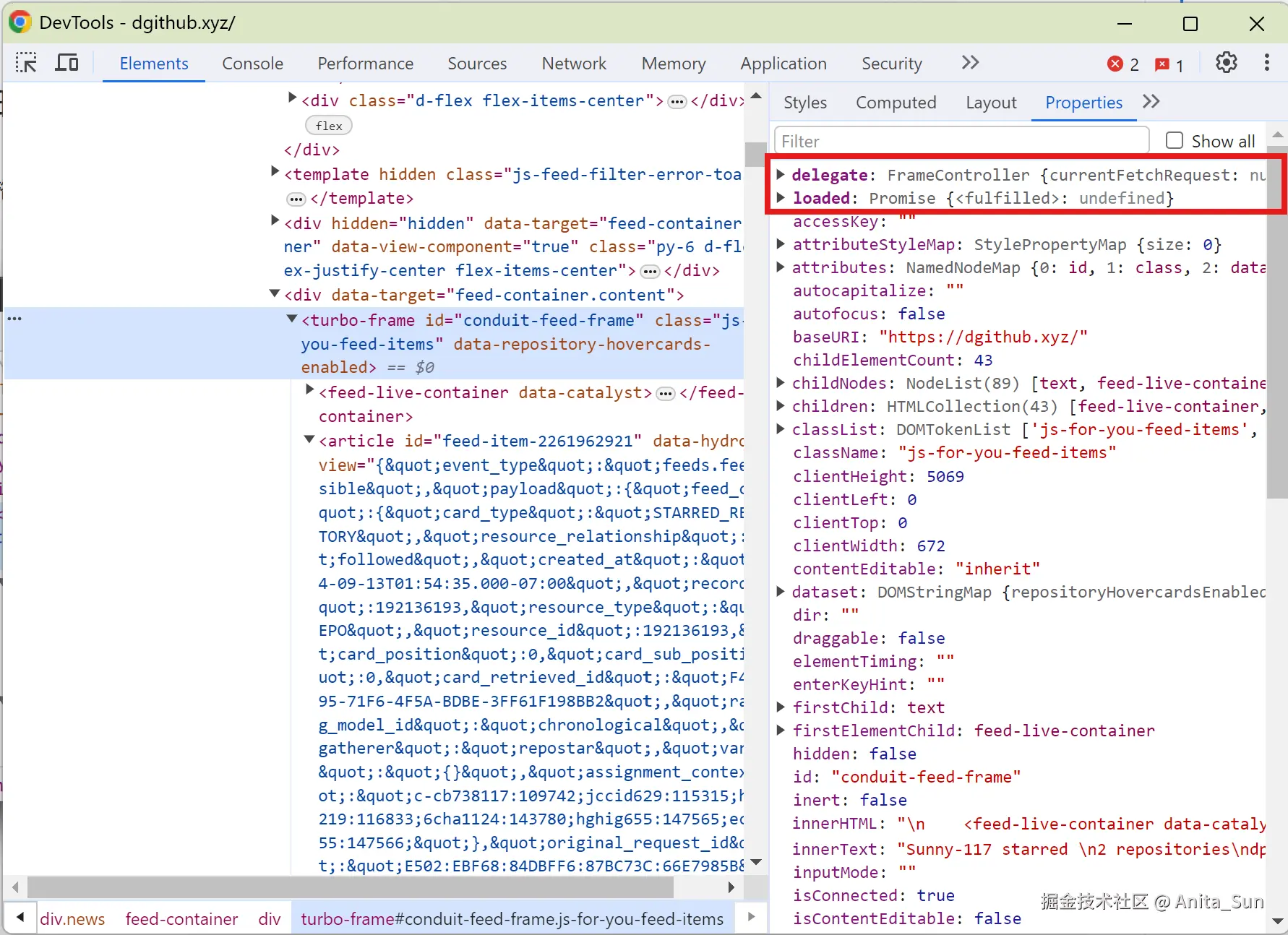Collapse the turbo-frame conduit-feed-frame node
Screen dimensions: 1288x935
[292, 319]
